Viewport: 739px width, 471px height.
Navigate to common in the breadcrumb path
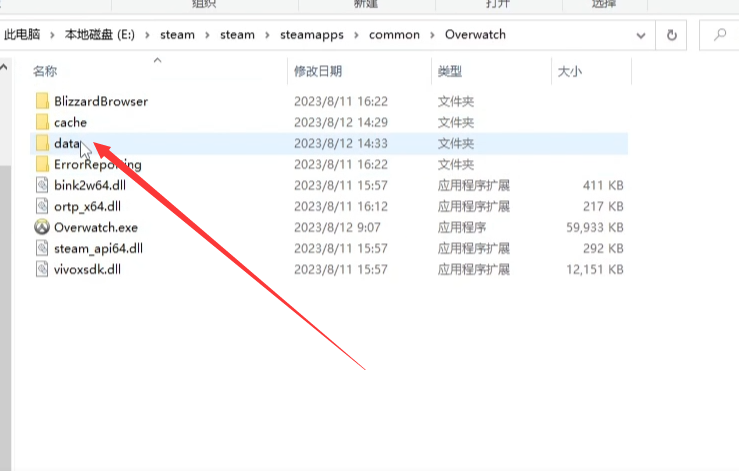[x=394, y=35]
